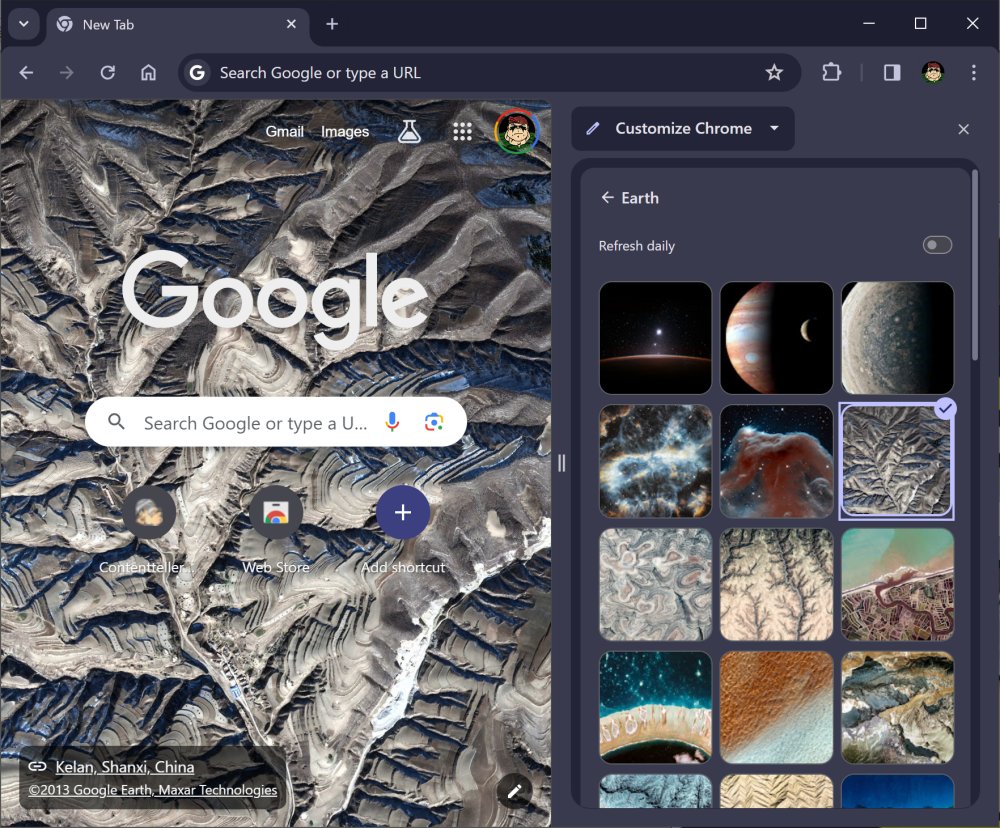Select the blue nebula theme

click(656, 461)
